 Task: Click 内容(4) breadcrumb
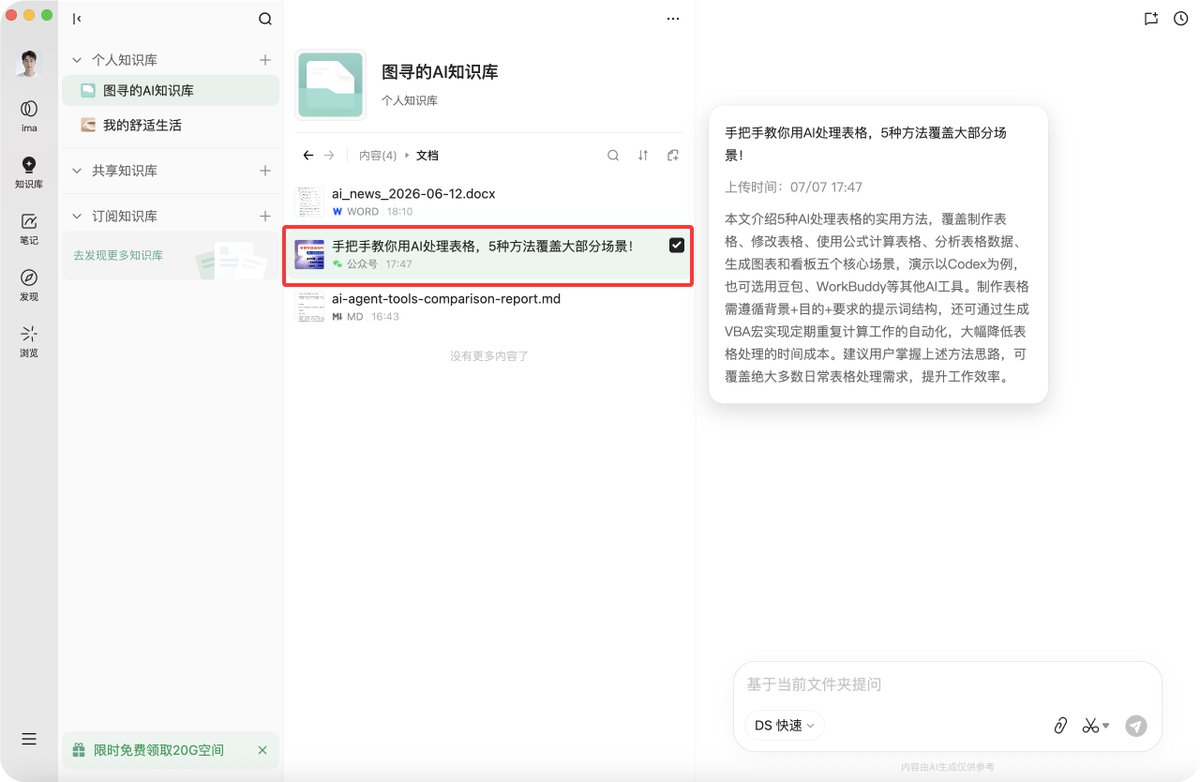[378, 155]
